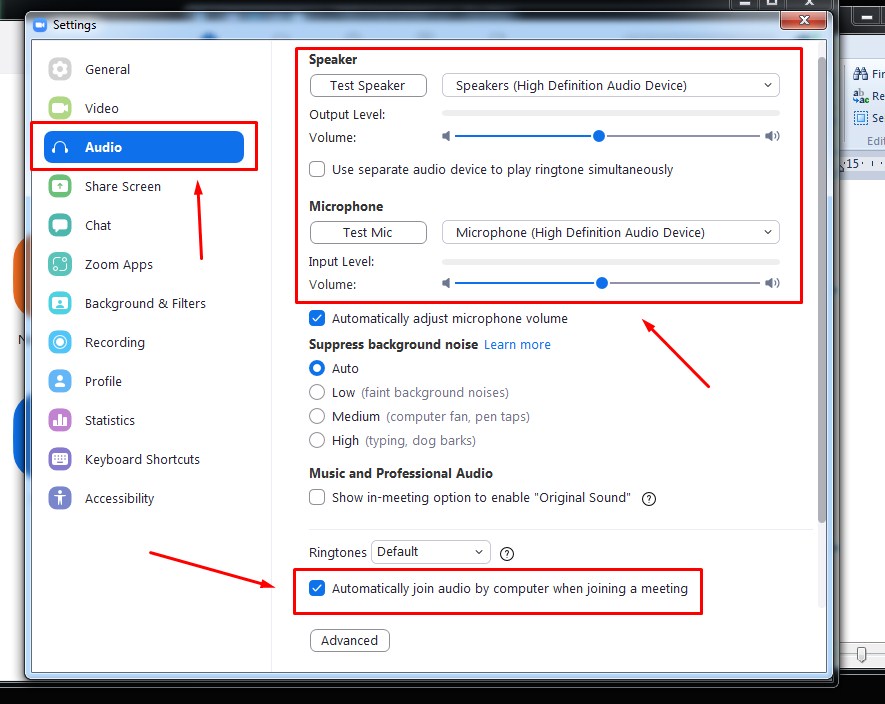This screenshot has width=885, height=704.
Task: Click the zoom slider handle in background window
Action: 861,654
